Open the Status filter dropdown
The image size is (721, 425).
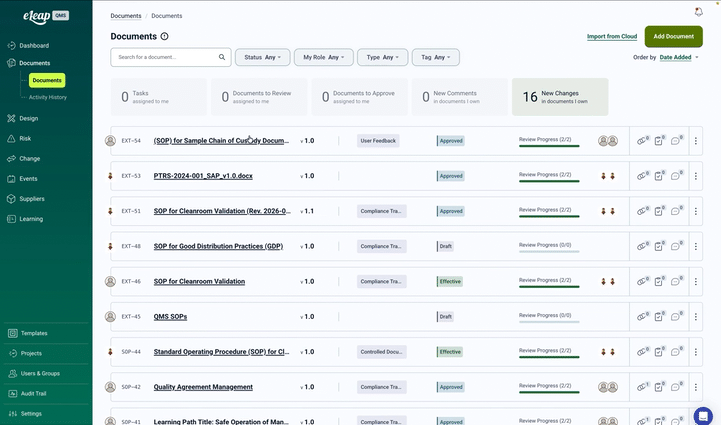[x=262, y=57]
